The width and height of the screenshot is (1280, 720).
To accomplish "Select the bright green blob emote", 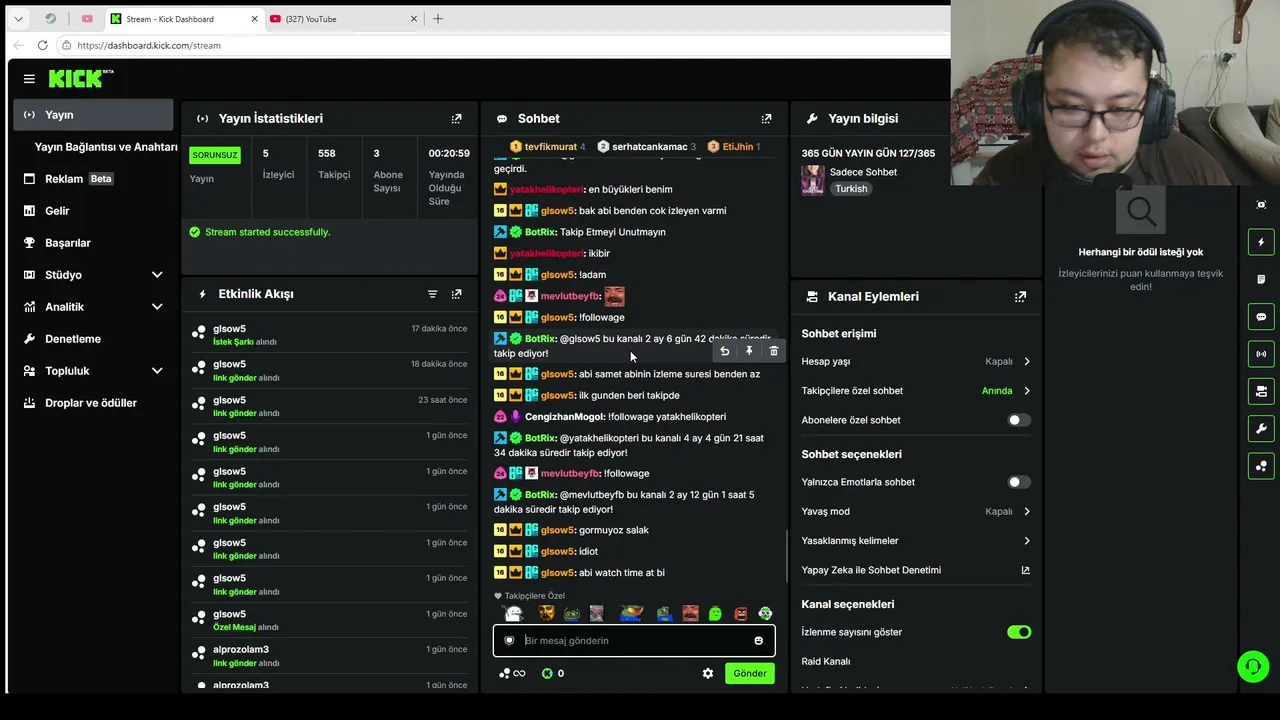I will (x=715, y=614).
